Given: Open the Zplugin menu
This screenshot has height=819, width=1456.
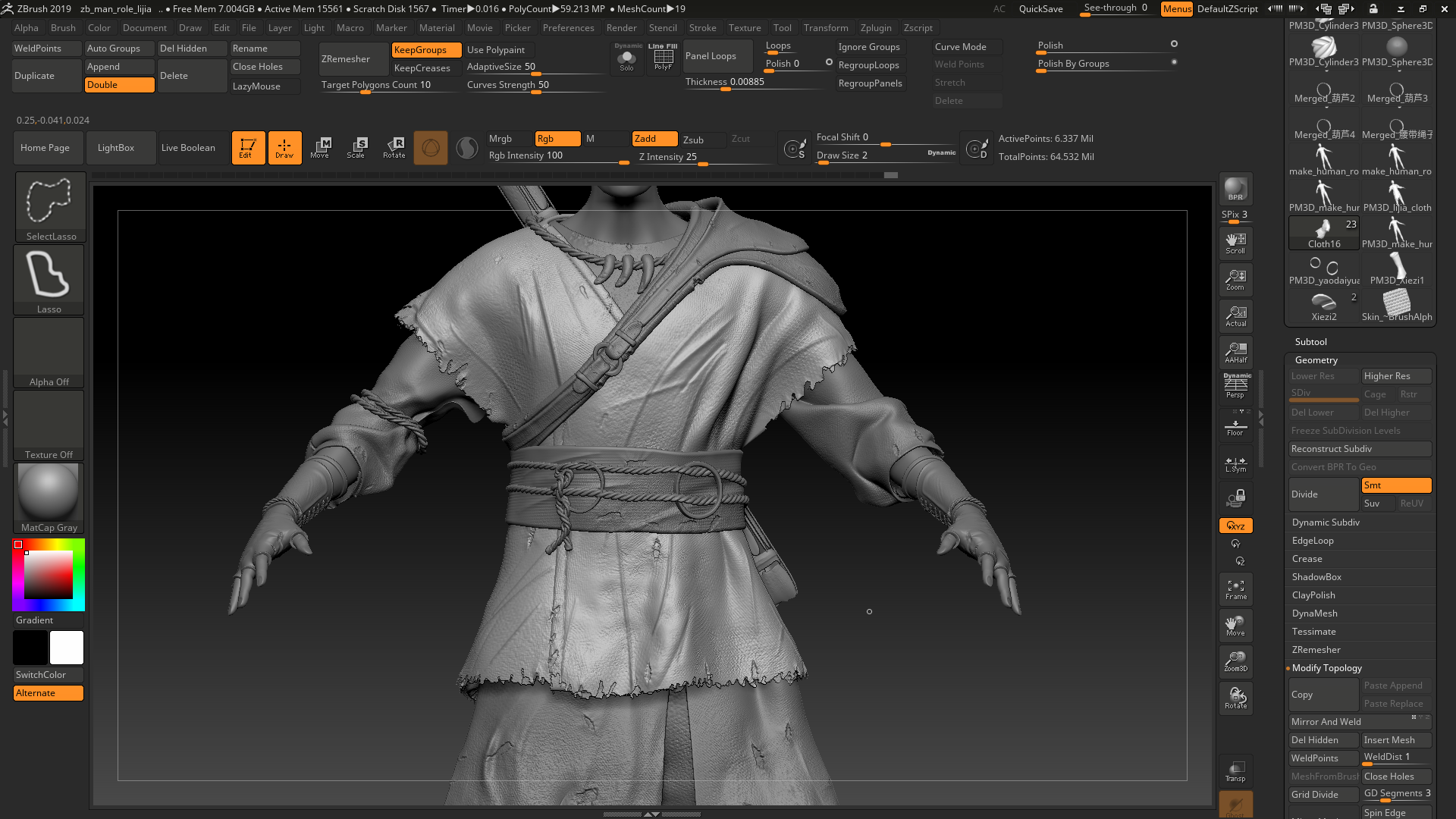Looking at the screenshot, I should pyautogui.click(x=876, y=28).
